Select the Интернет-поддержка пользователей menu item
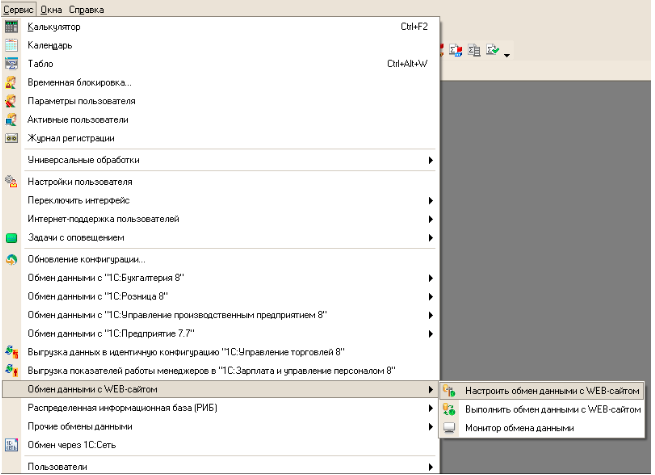 221,219
